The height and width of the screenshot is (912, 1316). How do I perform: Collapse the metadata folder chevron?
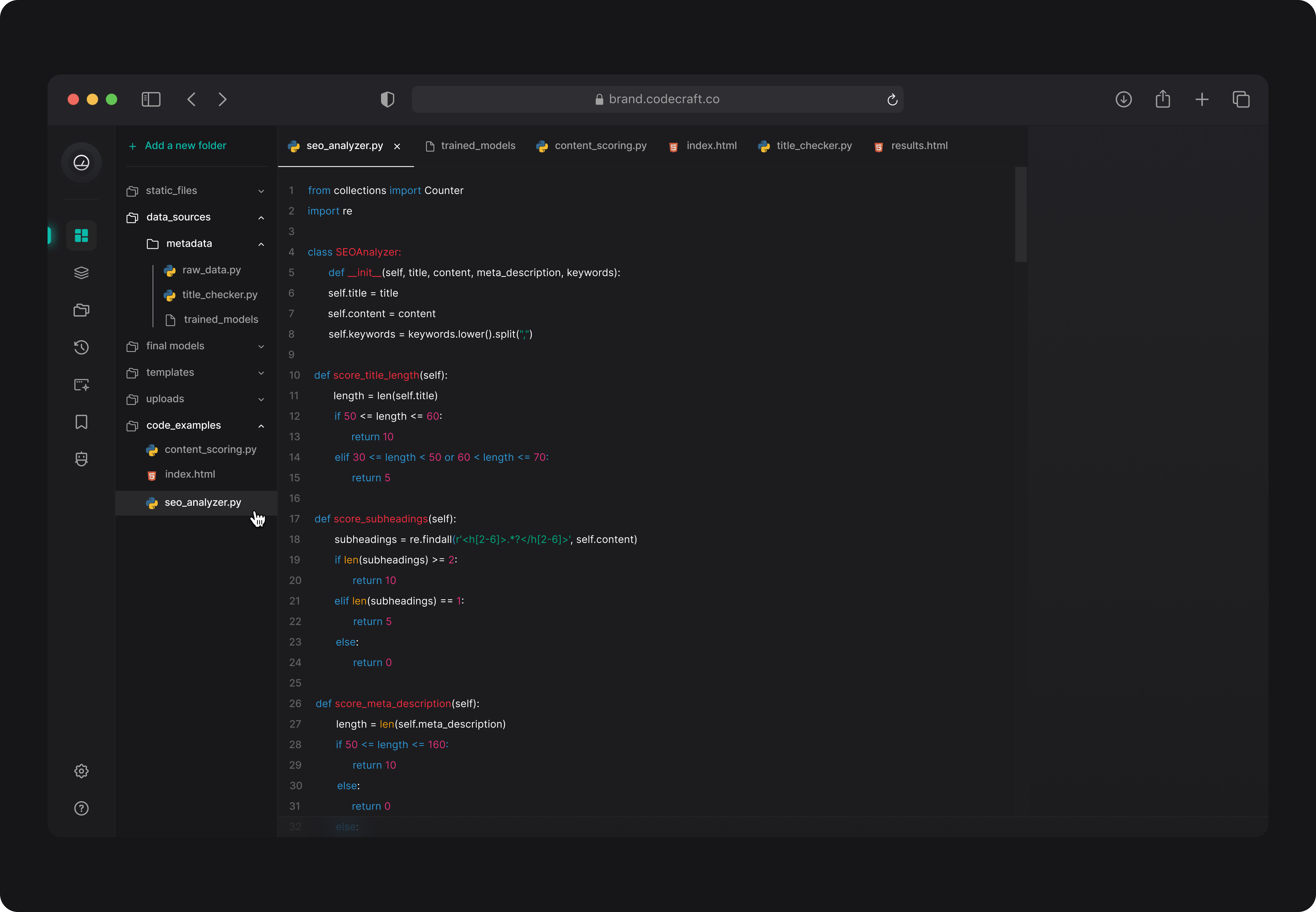click(261, 244)
